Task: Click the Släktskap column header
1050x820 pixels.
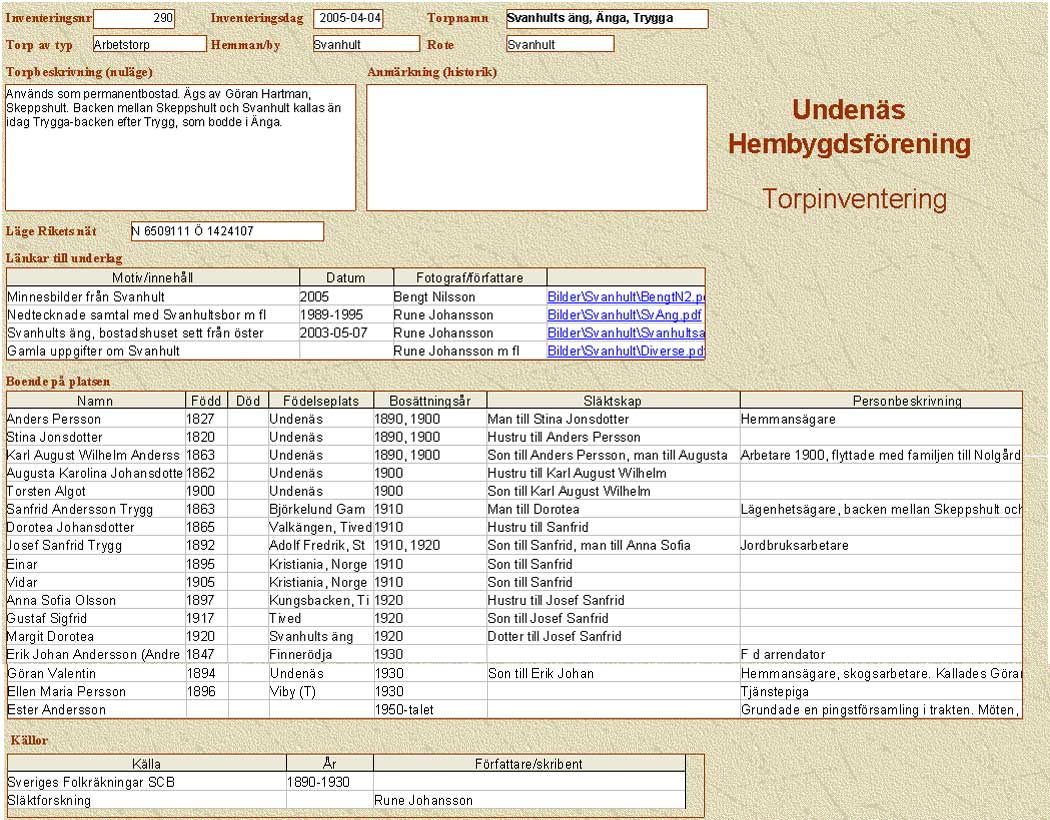Action: click(612, 401)
